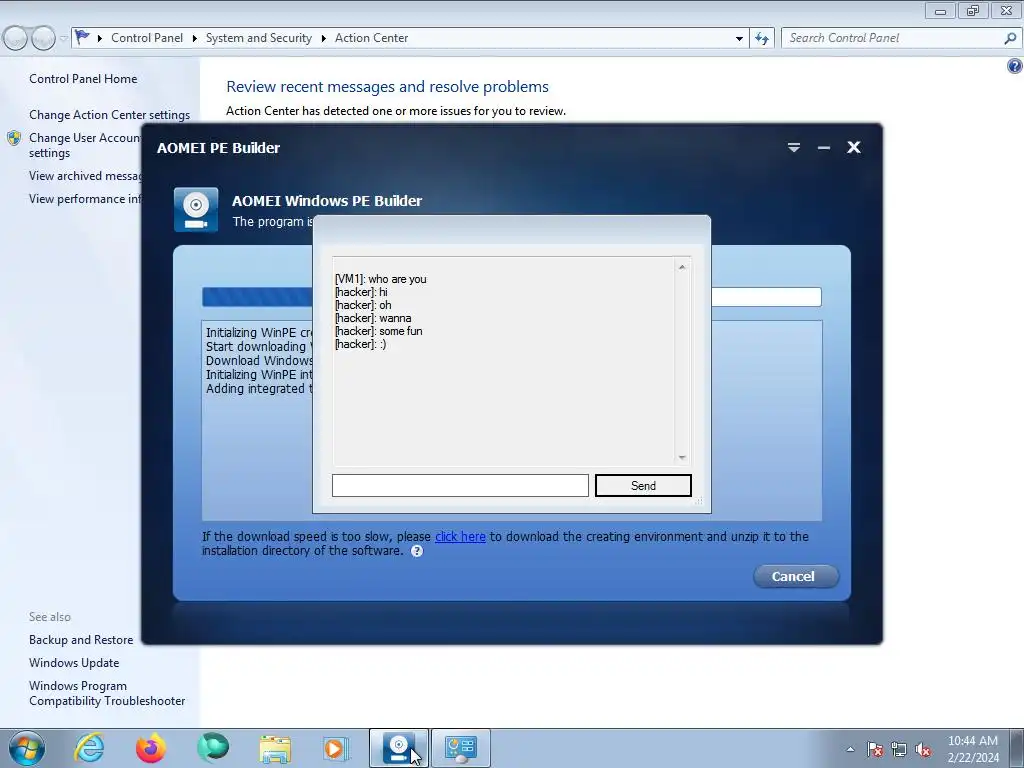The height and width of the screenshot is (768, 1024).
Task: Click the 'Review recent messages and resolve problems' heading
Action: tap(387, 86)
